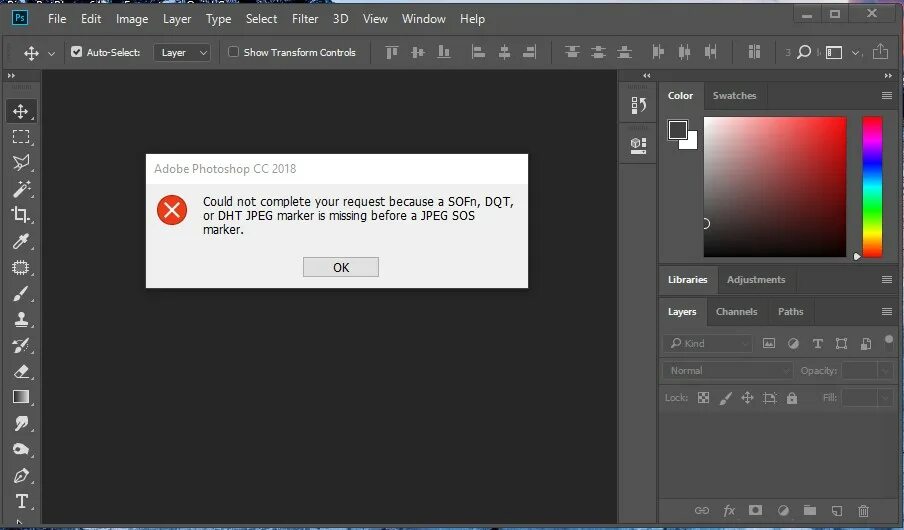Open the Fill dropdown arrow
904x530 pixels.
coord(885,397)
